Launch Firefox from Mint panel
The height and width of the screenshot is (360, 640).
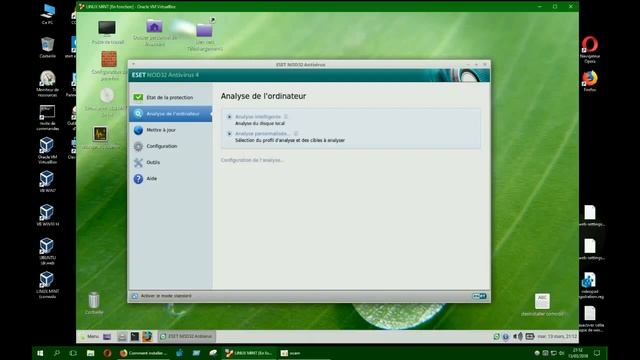(147, 336)
